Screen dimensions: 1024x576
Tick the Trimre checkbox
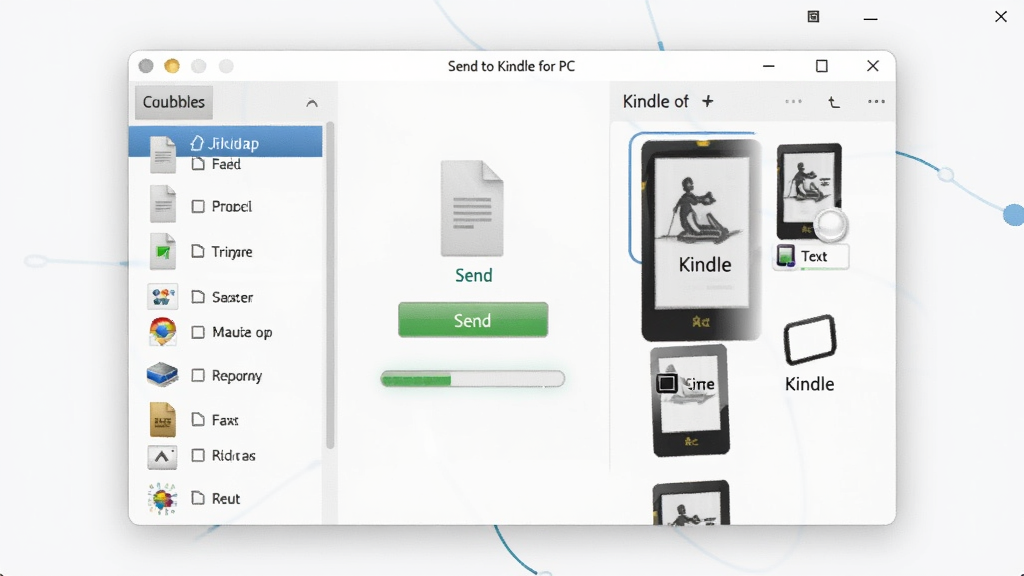tap(198, 251)
